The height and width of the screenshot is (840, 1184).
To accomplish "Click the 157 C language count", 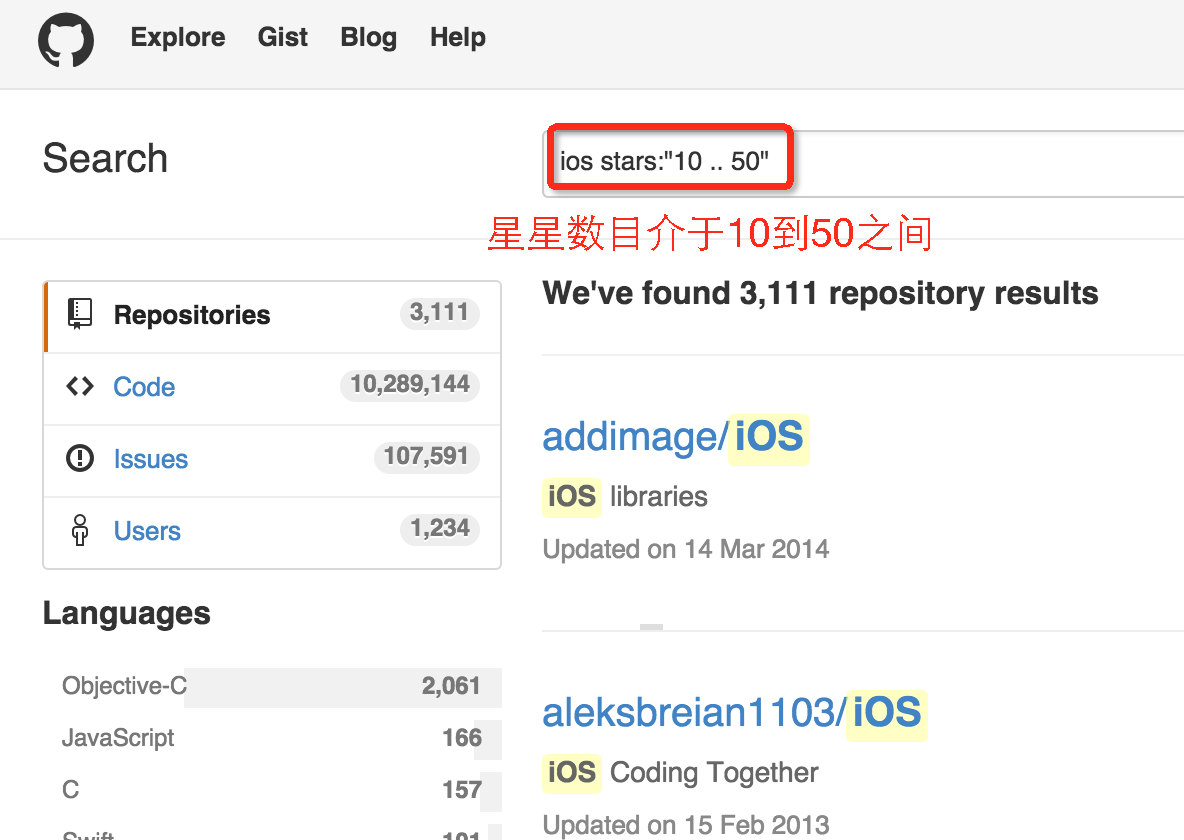I will tap(462, 790).
